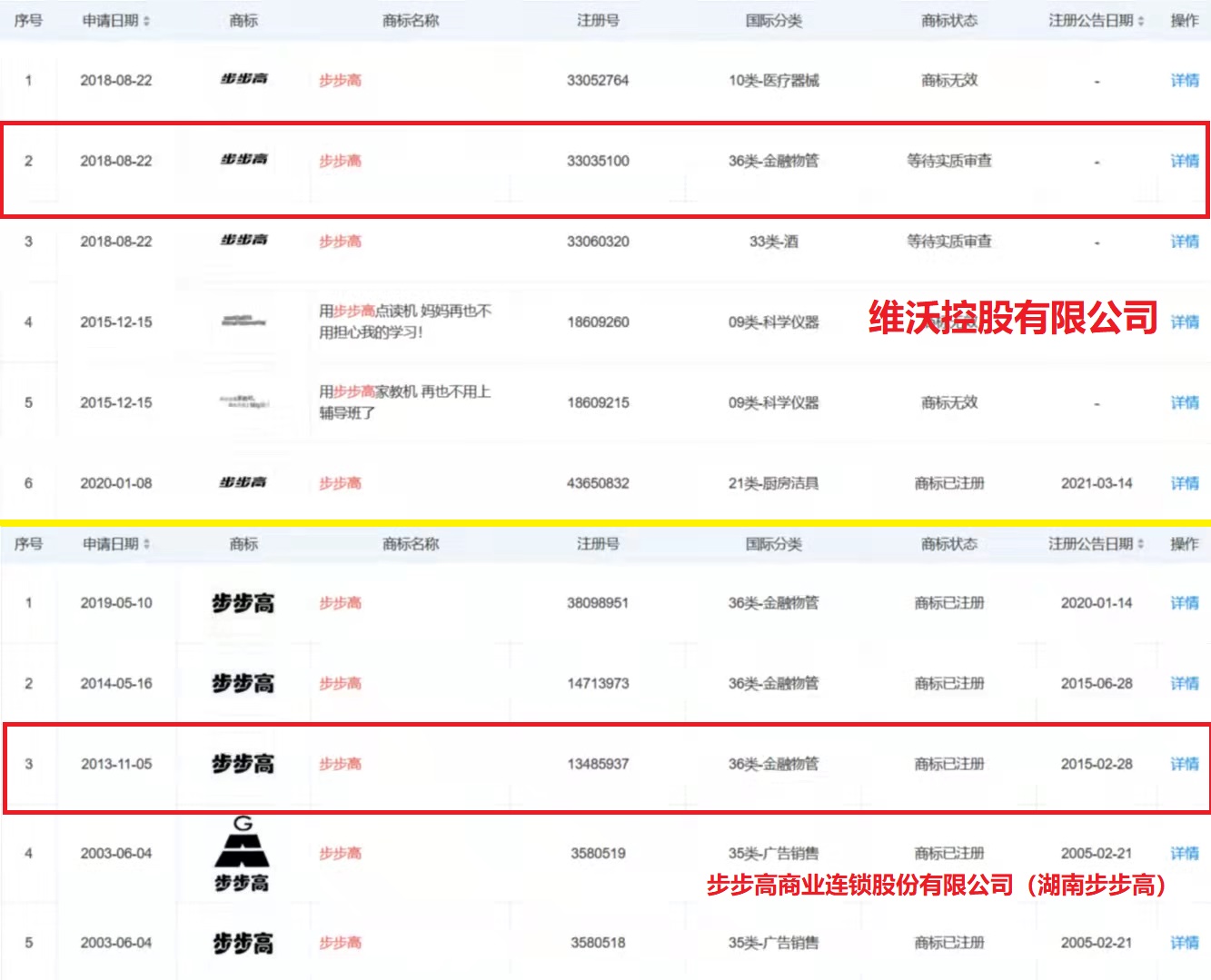Select announcement date 2021-03-14

1097,483
